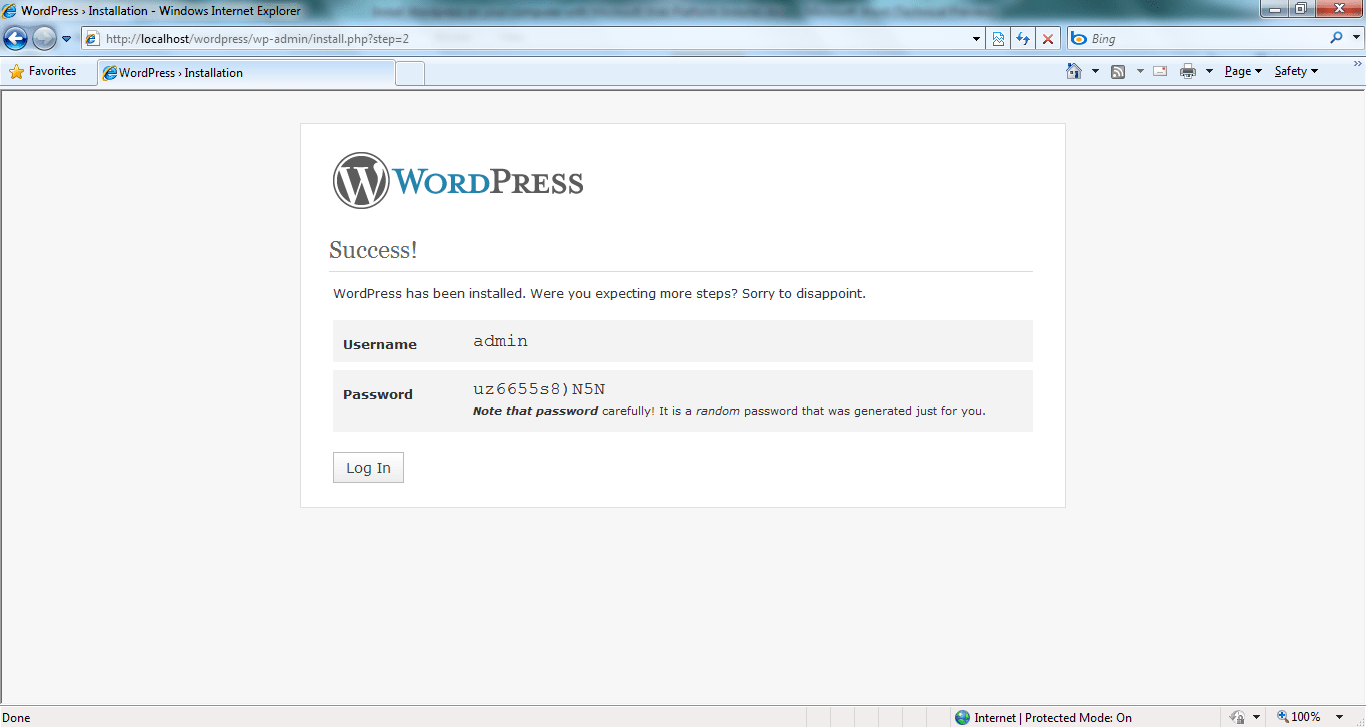This screenshot has width=1366, height=728.
Task: Click the Log In button
Action: [368, 467]
